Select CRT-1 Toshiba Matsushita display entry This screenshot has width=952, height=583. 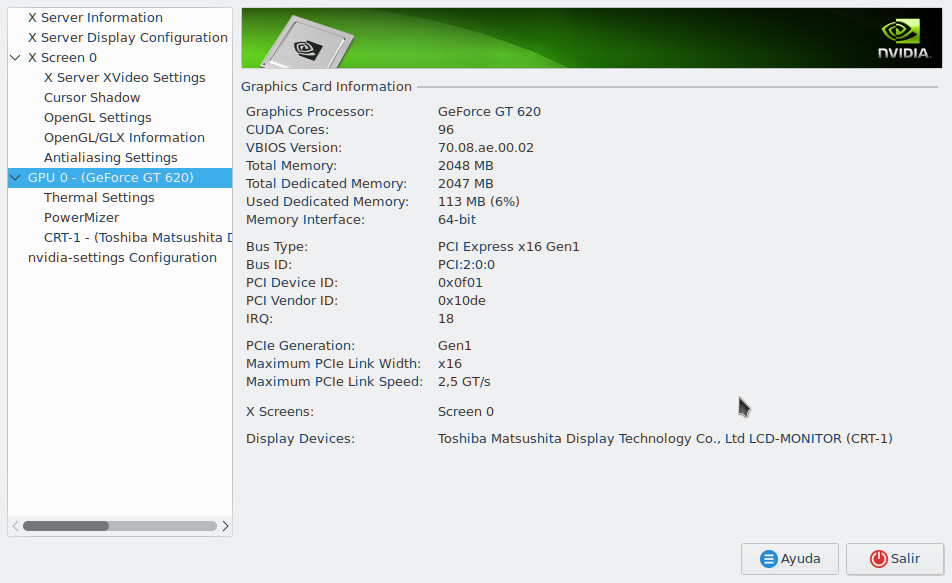point(138,238)
